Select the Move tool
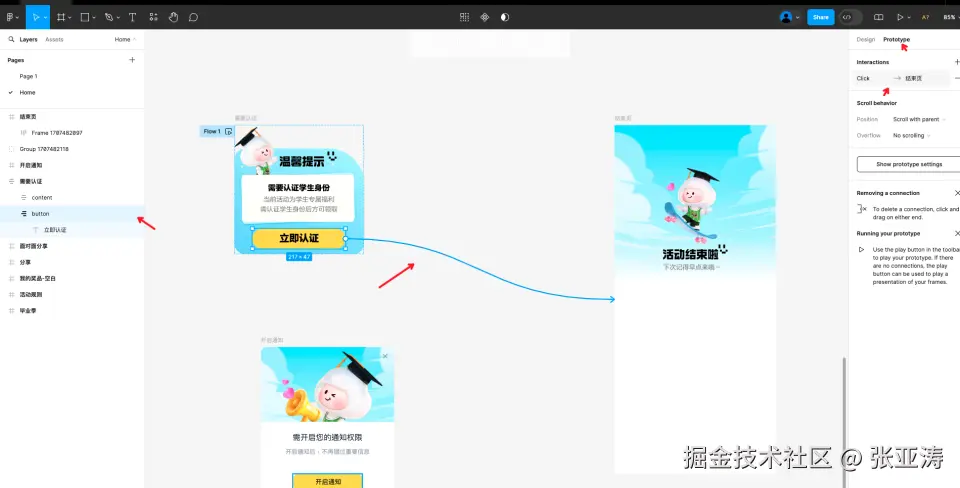 click(x=36, y=17)
